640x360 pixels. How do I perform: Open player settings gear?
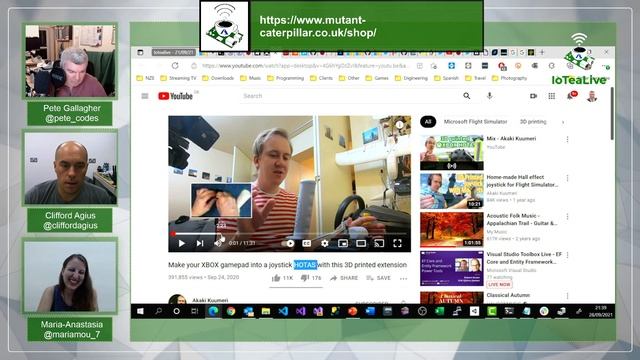coord(324,243)
